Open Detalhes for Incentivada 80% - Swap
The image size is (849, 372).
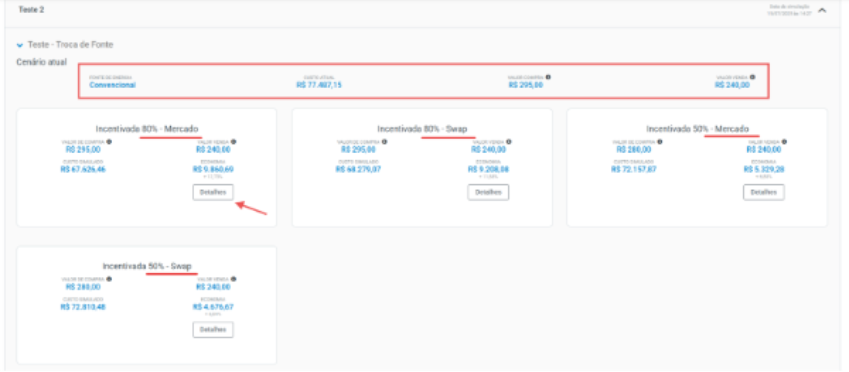(x=488, y=192)
